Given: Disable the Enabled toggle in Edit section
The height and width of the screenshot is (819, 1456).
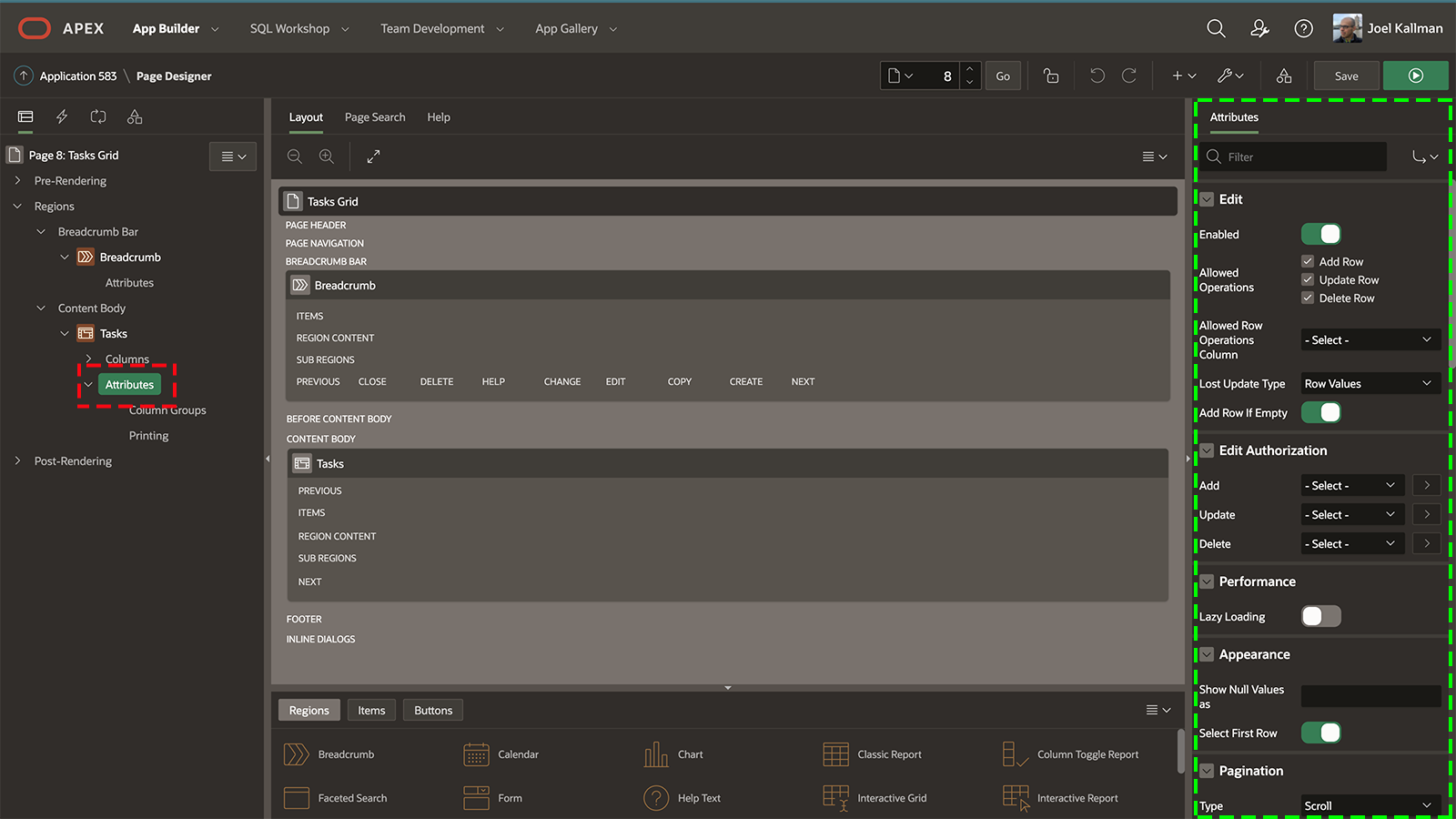Looking at the screenshot, I should coord(1321,234).
